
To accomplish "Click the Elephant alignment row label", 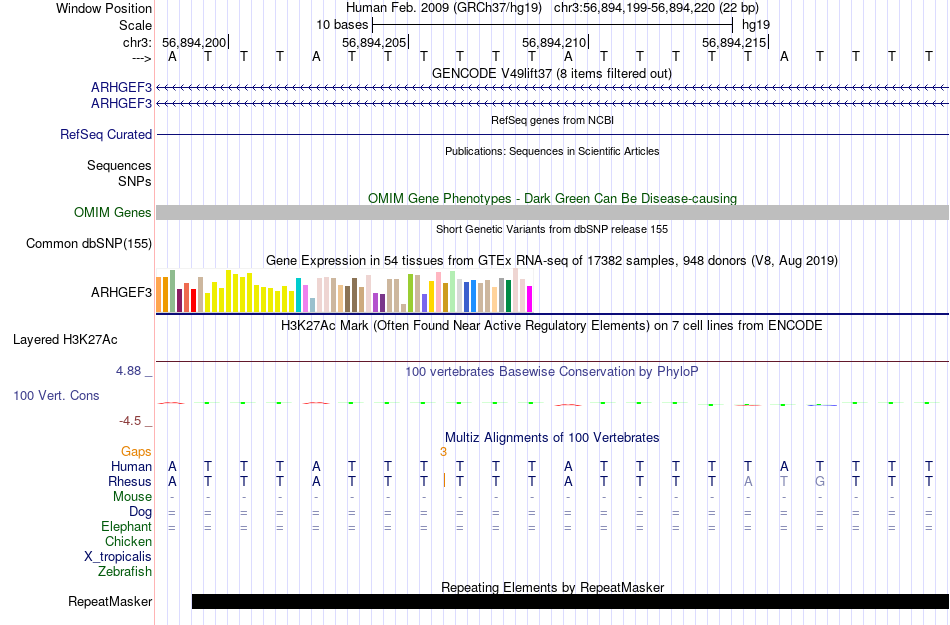I will [126, 526].
